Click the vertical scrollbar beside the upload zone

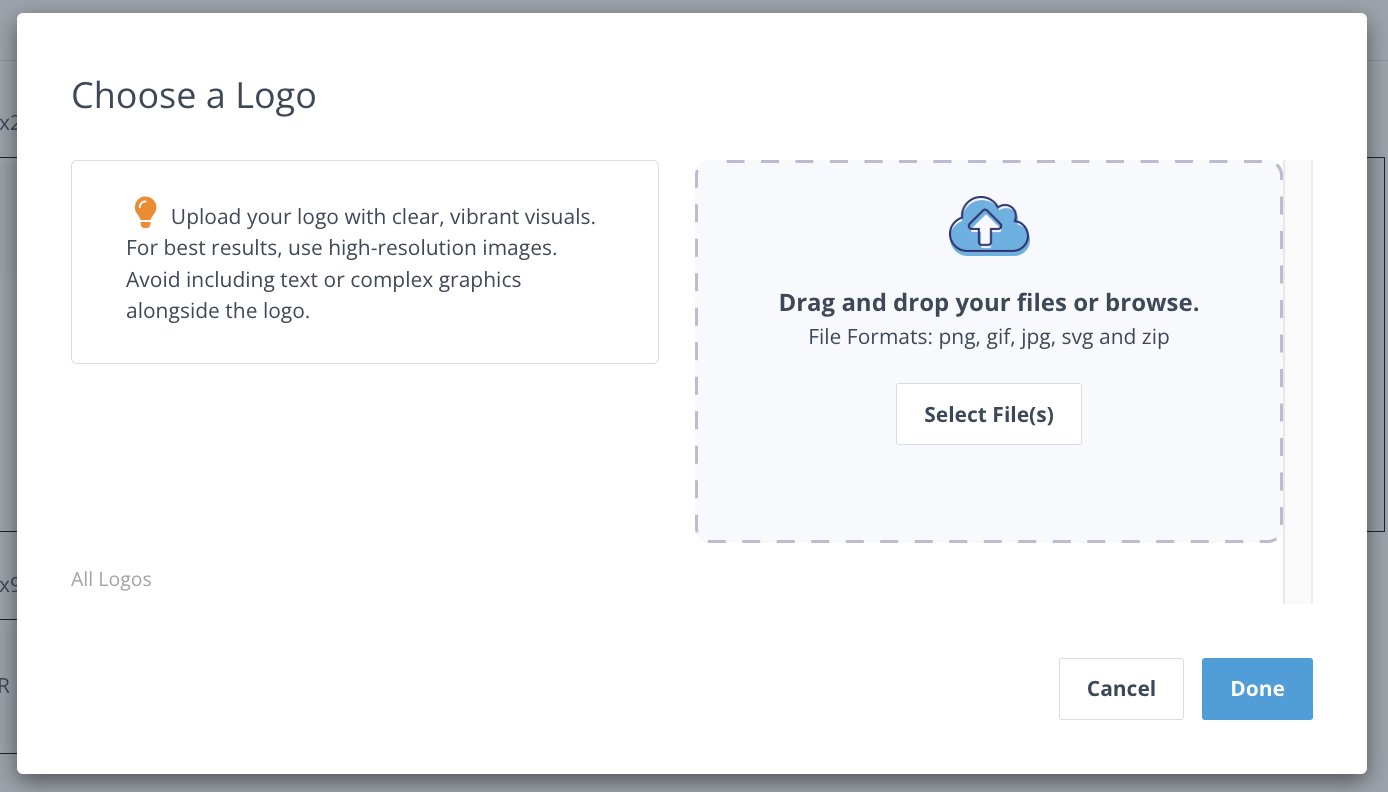(1297, 380)
